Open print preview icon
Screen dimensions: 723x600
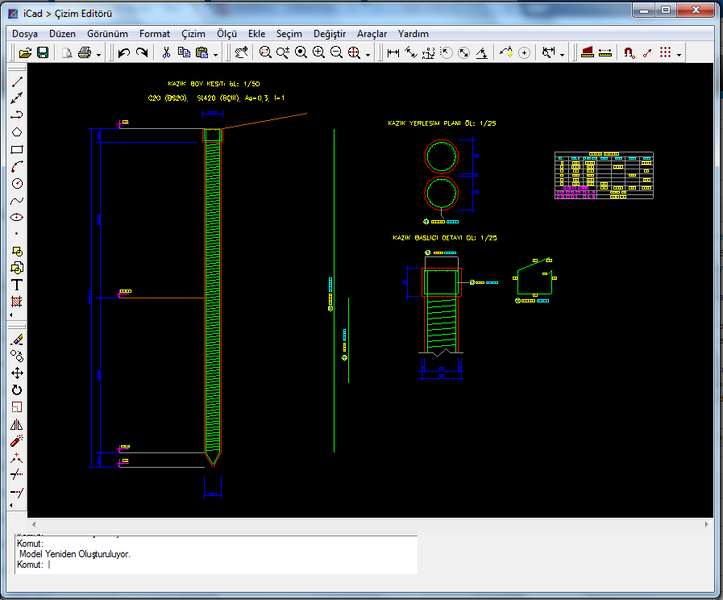[67, 53]
